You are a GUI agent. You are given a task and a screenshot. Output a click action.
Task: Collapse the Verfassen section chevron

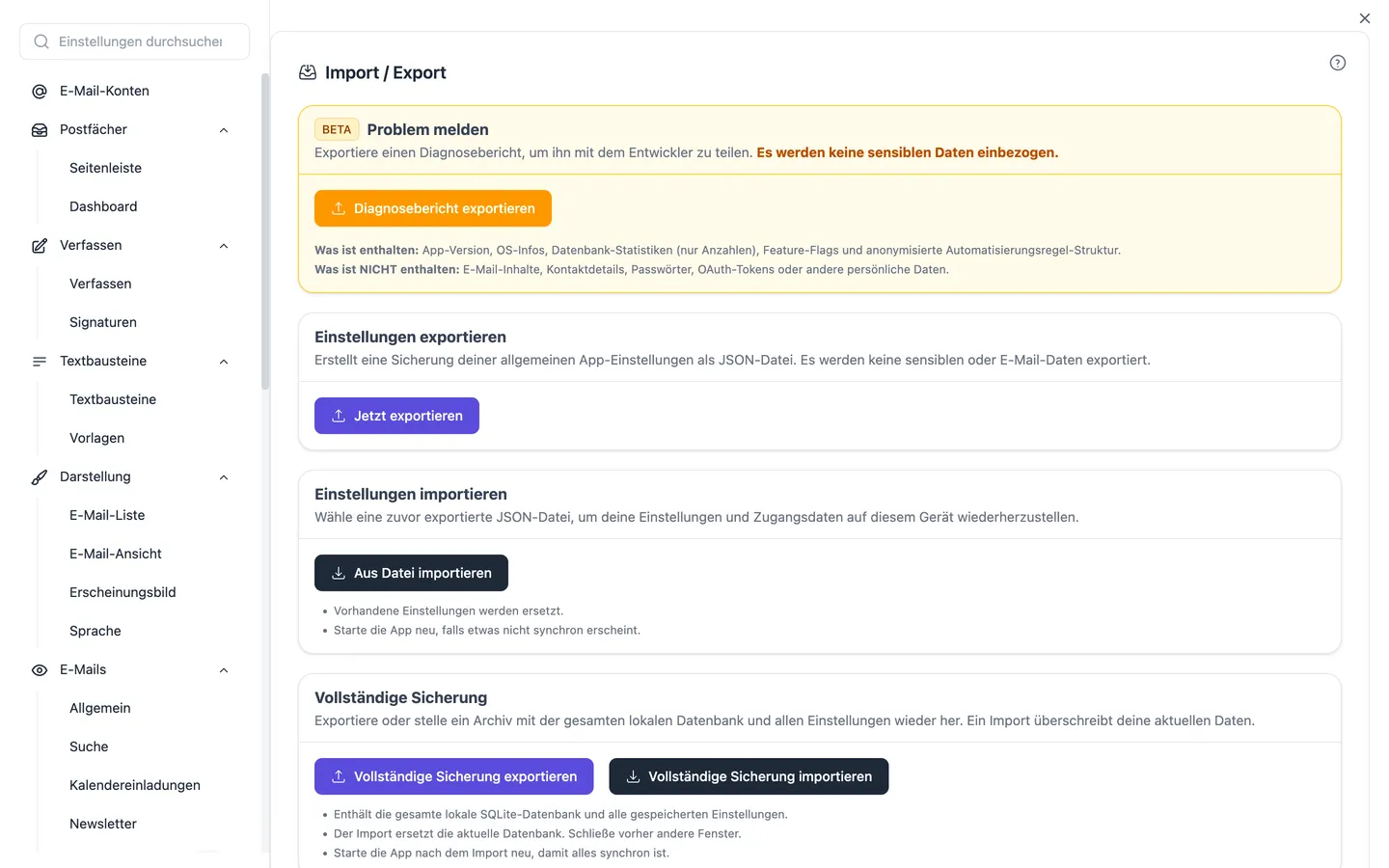pos(224,246)
